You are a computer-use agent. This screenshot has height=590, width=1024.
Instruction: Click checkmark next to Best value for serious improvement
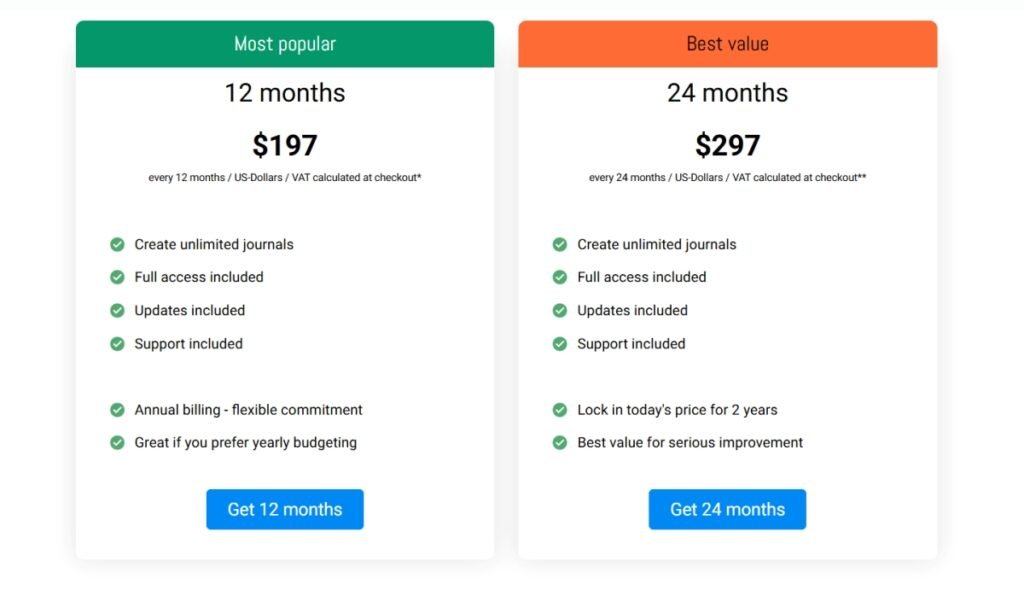560,442
